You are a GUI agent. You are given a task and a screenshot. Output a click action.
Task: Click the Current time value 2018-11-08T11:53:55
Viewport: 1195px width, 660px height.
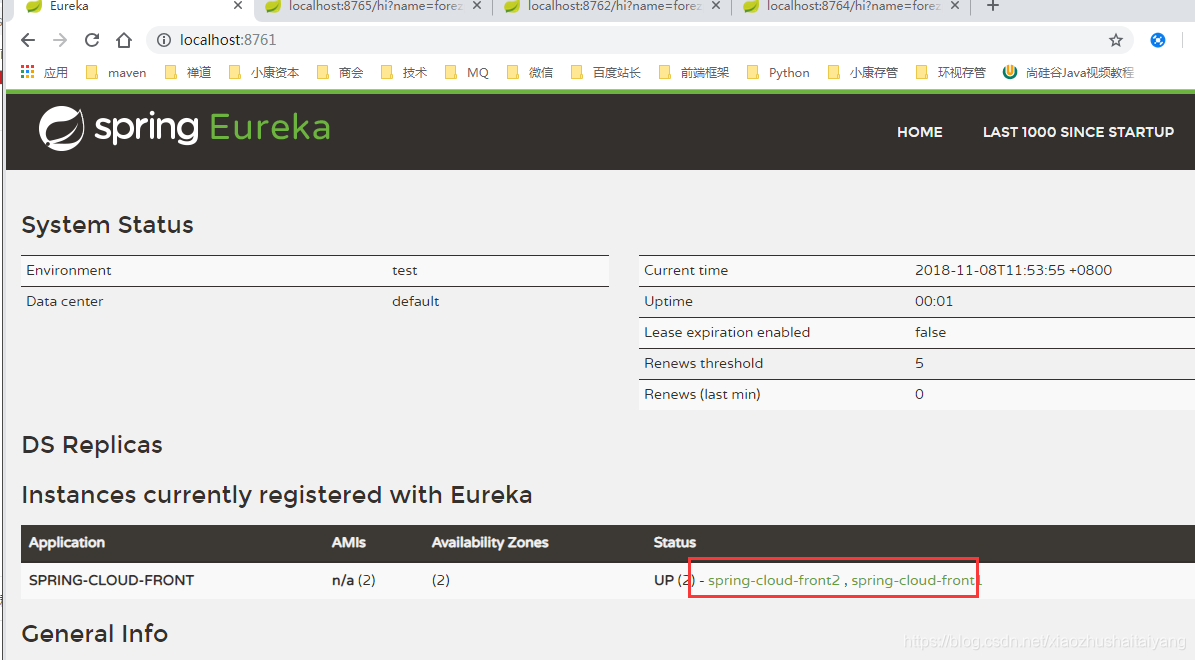tap(1013, 271)
